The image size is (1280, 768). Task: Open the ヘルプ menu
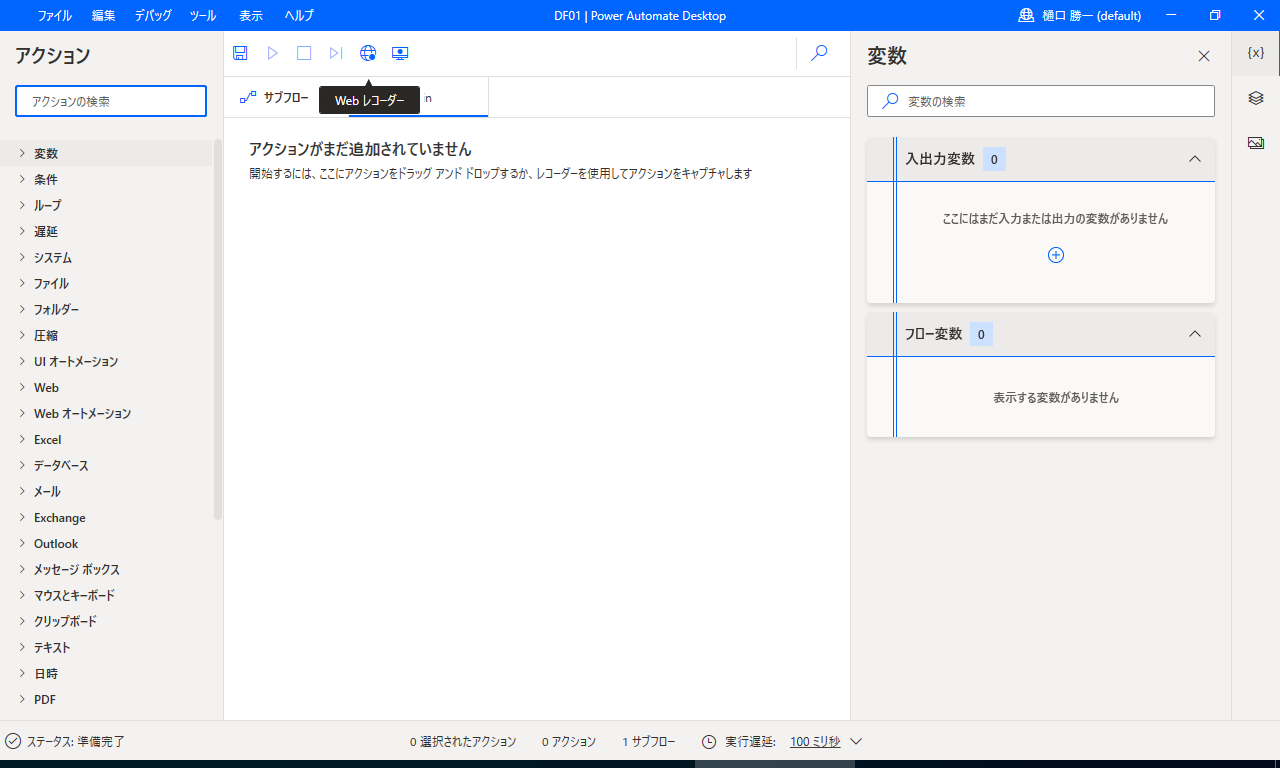pos(298,15)
